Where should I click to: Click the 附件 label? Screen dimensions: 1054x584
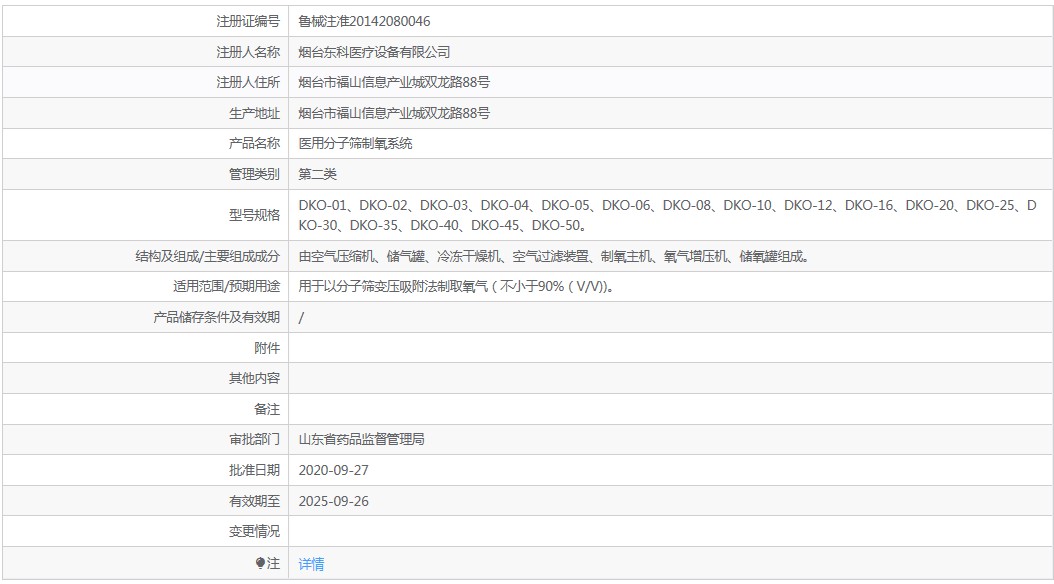[267, 348]
